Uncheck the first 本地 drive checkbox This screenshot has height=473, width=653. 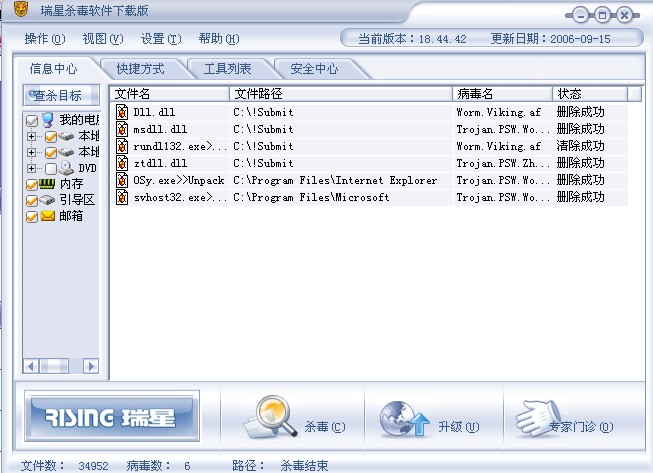pyautogui.click(x=50, y=137)
